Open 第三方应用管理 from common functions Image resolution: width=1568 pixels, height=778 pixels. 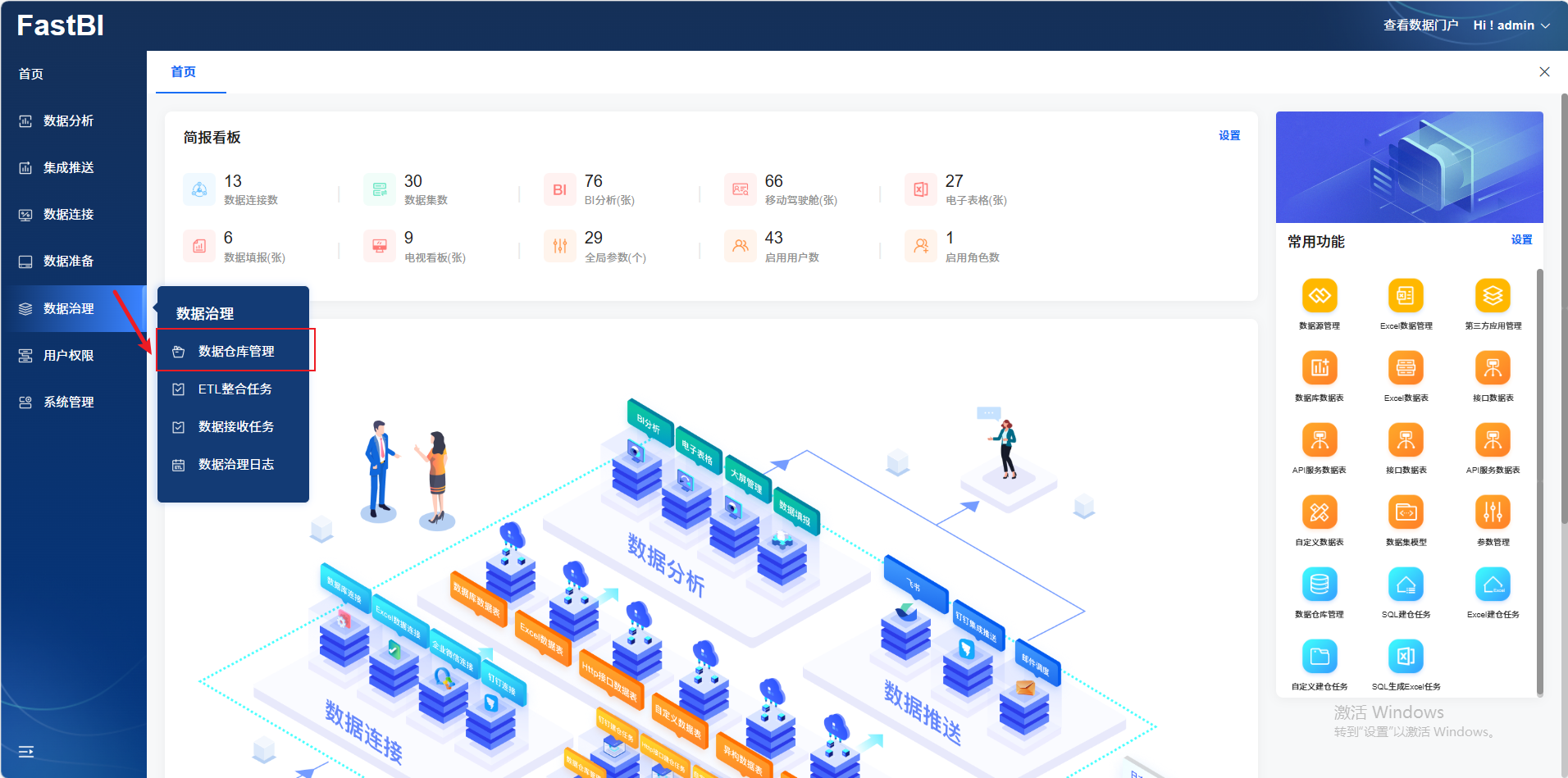[1493, 296]
